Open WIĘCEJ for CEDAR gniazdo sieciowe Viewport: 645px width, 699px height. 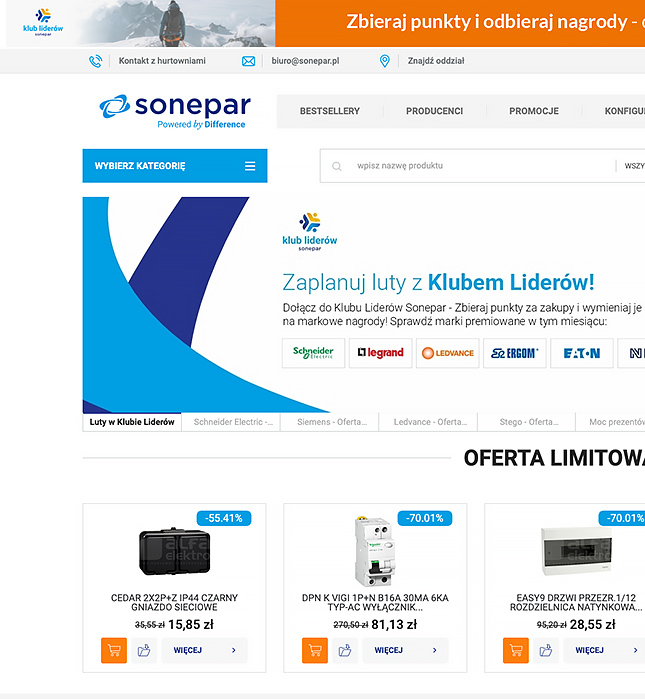(204, 650)
